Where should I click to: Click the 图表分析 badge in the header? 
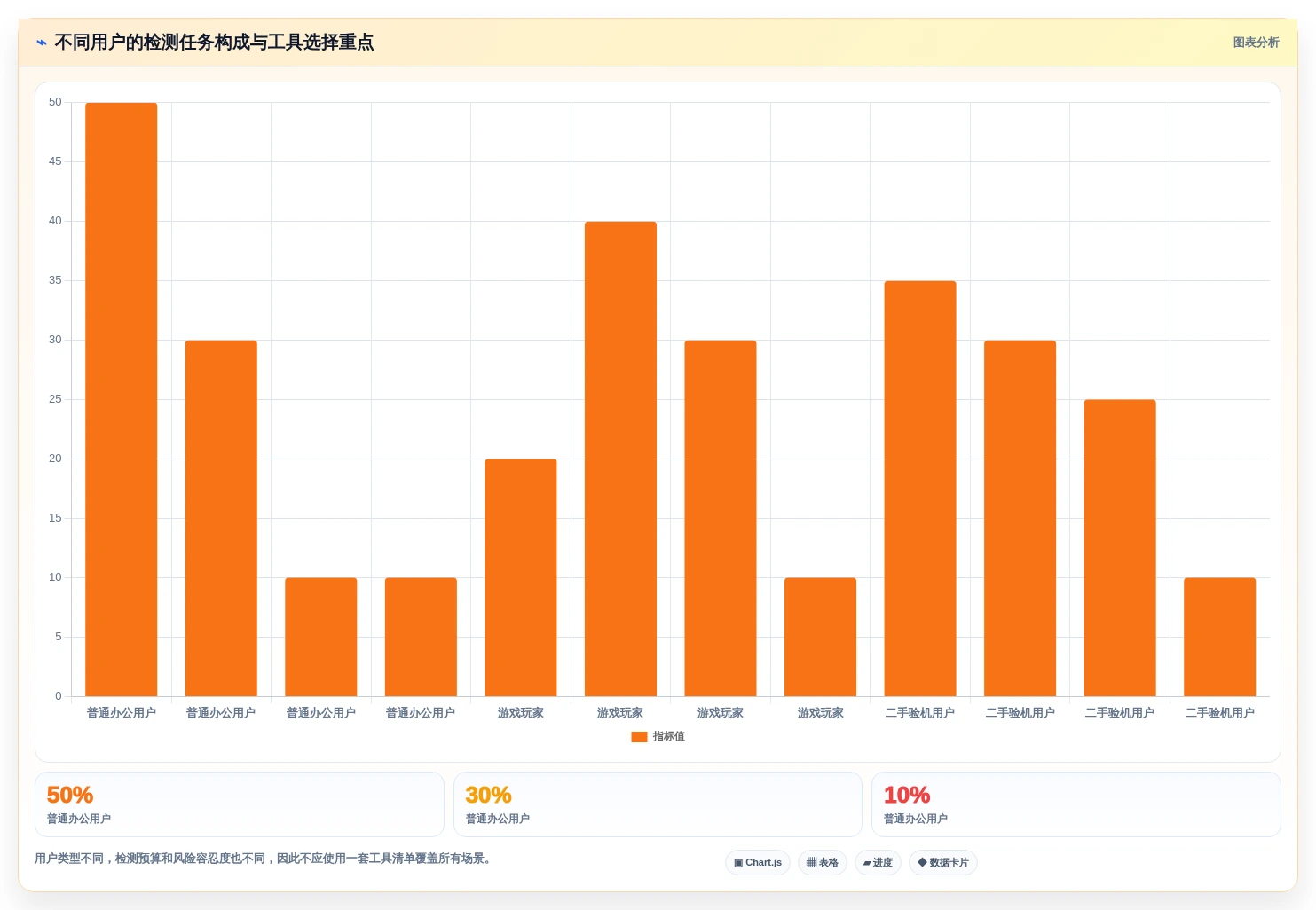pyautogui.click(x=1256, y=43)
